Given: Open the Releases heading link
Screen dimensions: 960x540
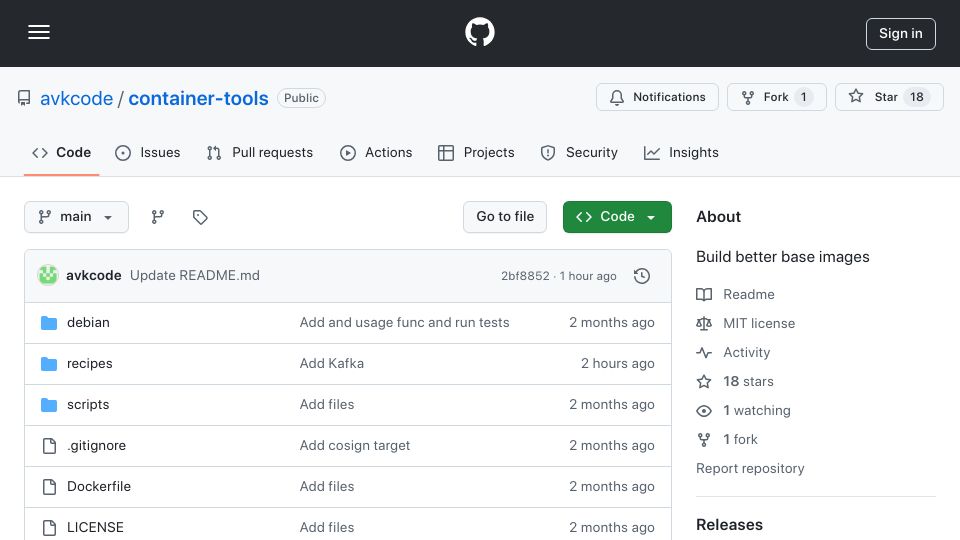Looking at the screenshot, I should pos(729,525).
